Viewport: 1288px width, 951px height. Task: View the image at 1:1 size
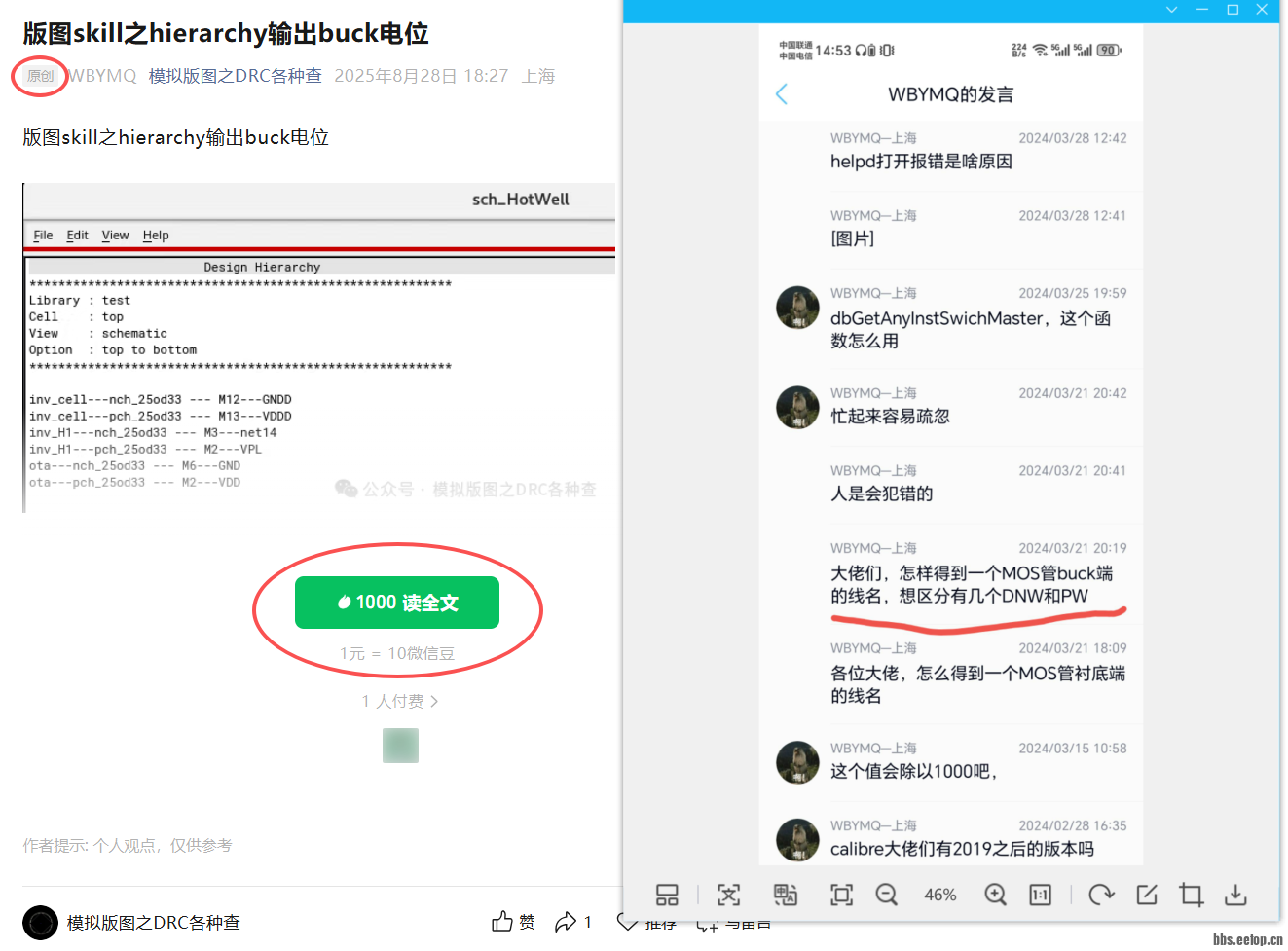click(x=1040, y=895)
